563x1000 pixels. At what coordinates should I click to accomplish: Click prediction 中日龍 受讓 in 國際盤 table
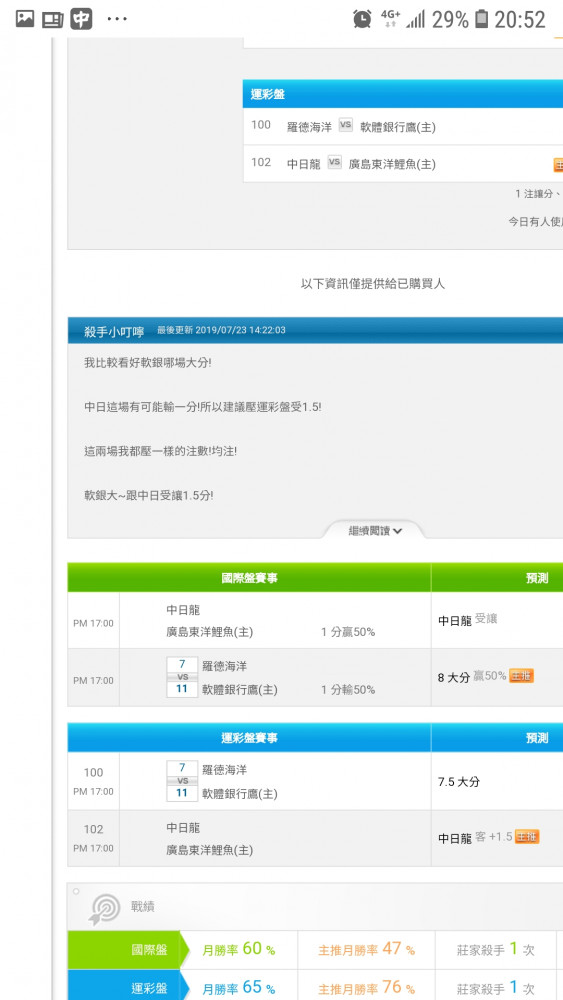[x=467, y=620]
